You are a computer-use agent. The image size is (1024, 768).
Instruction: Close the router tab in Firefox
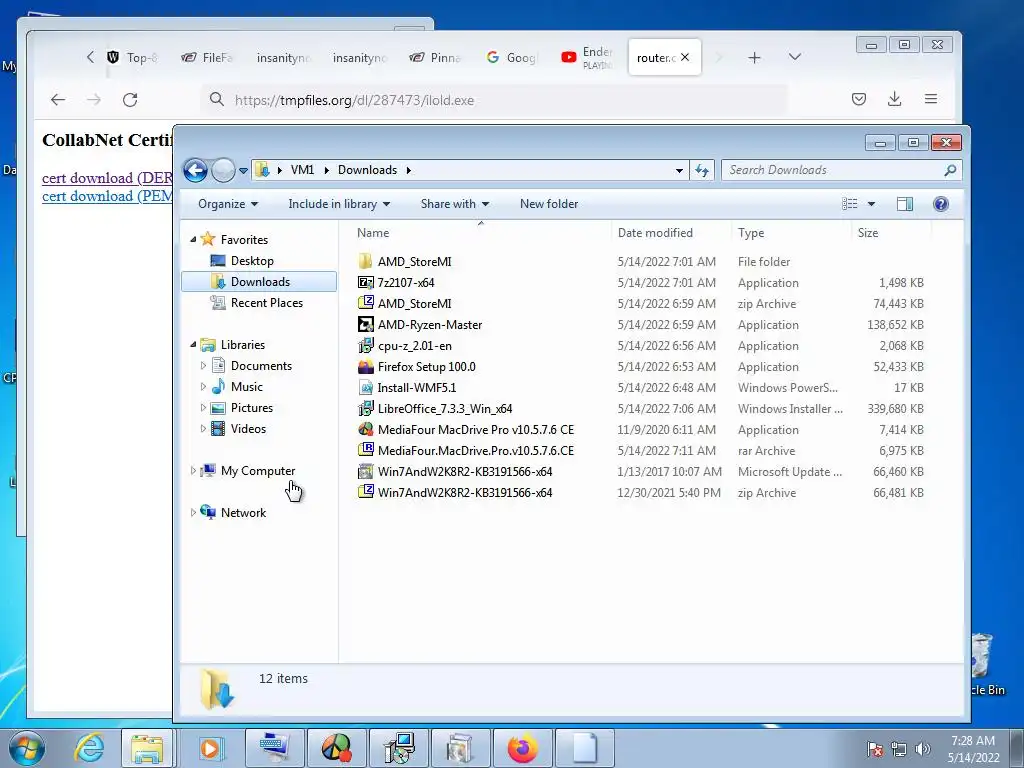pyautogui.click(x=684, y=57)
